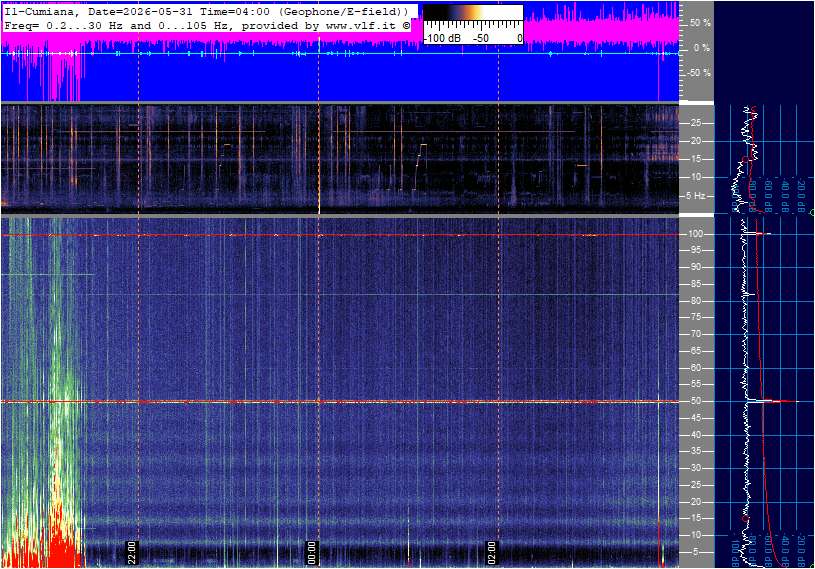Click the 85 label on lower frequency axis
815x569 pixels.
[x=695, y=284]
